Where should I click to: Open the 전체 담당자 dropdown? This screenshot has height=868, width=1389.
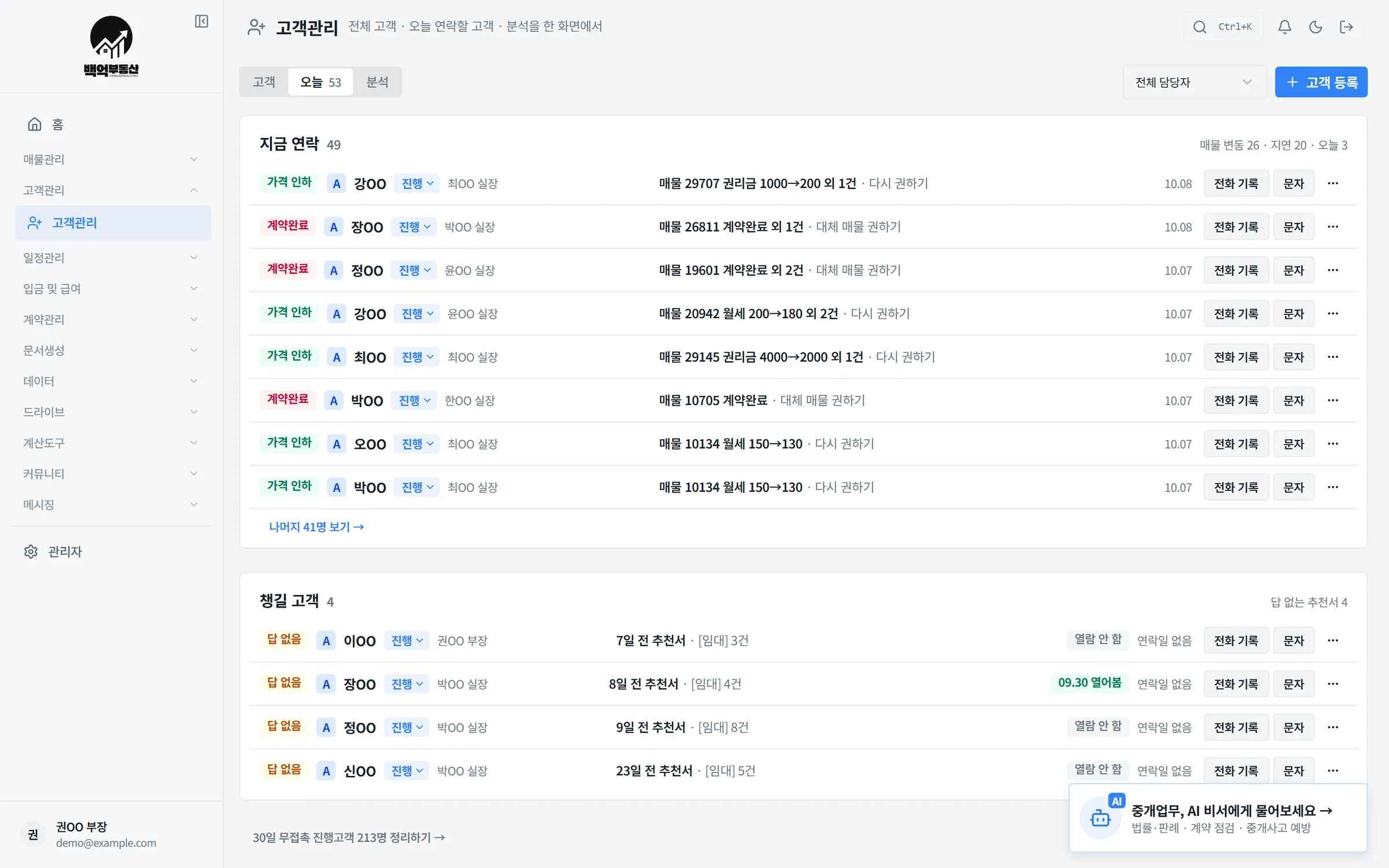[x=1194, y=82]
